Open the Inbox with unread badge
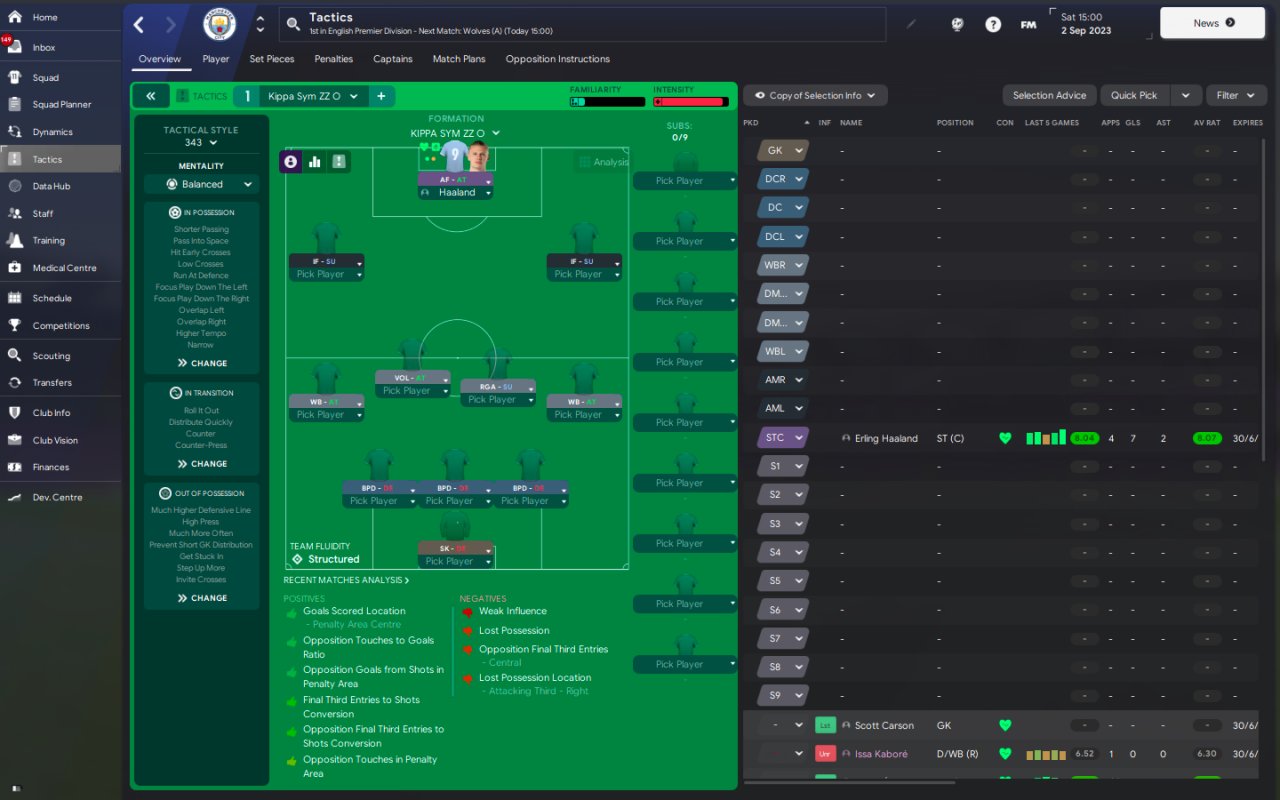 pyautogui.click(x=44, y=47)
